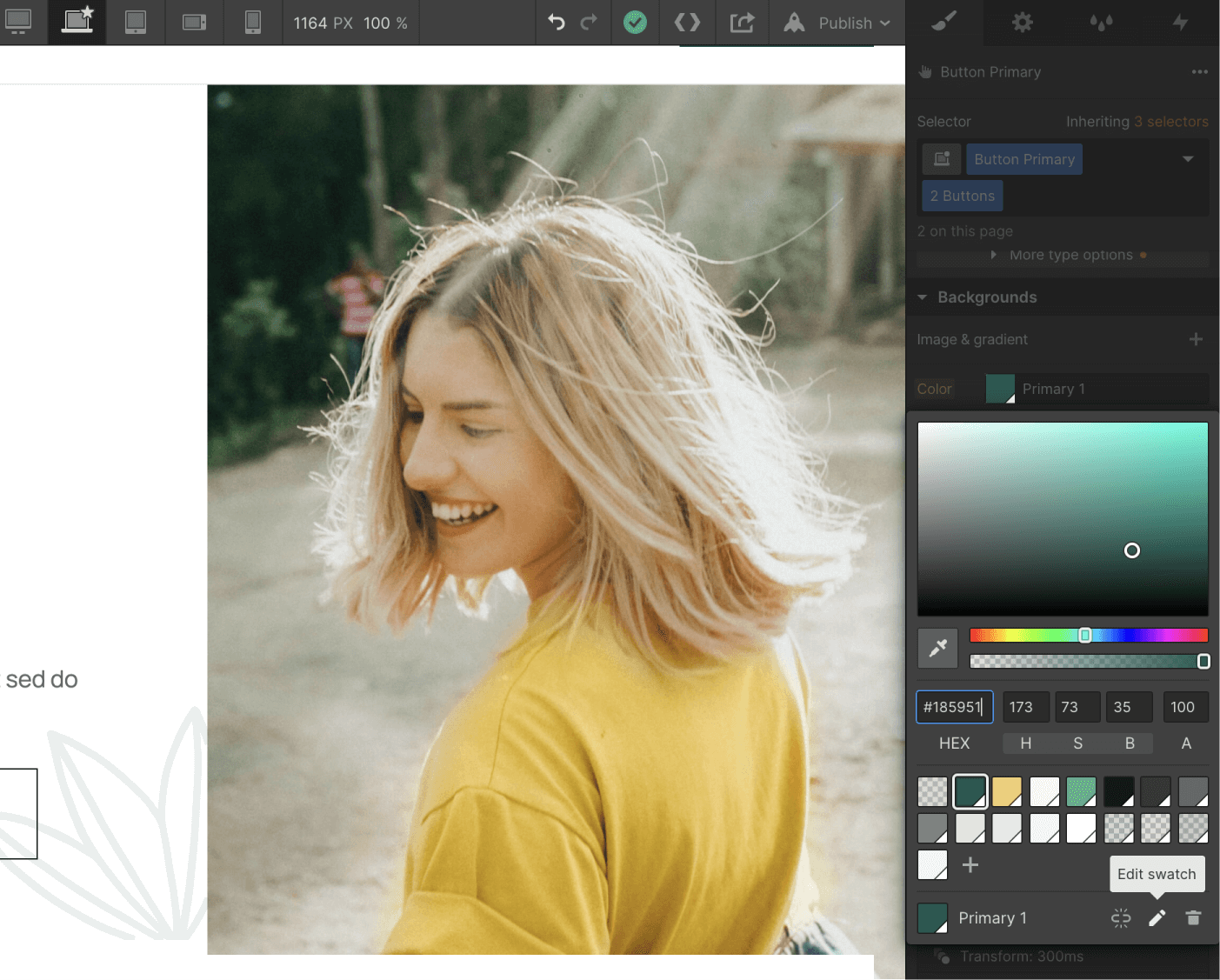Click the redo arrow icon
The image size is (1220, 980).
pos(589,23)
